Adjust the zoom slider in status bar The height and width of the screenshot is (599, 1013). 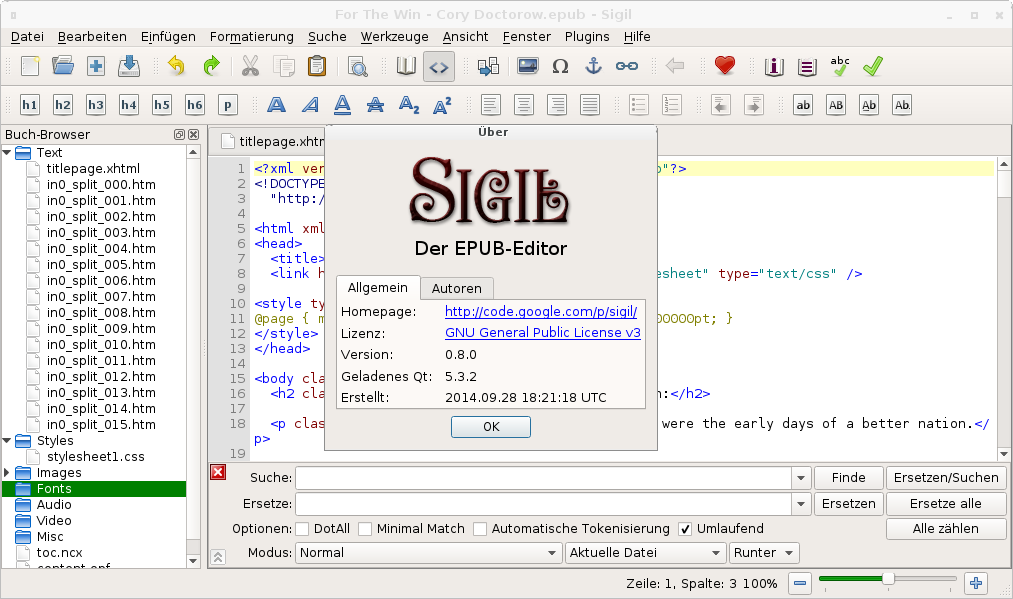[x=888, y=579]
